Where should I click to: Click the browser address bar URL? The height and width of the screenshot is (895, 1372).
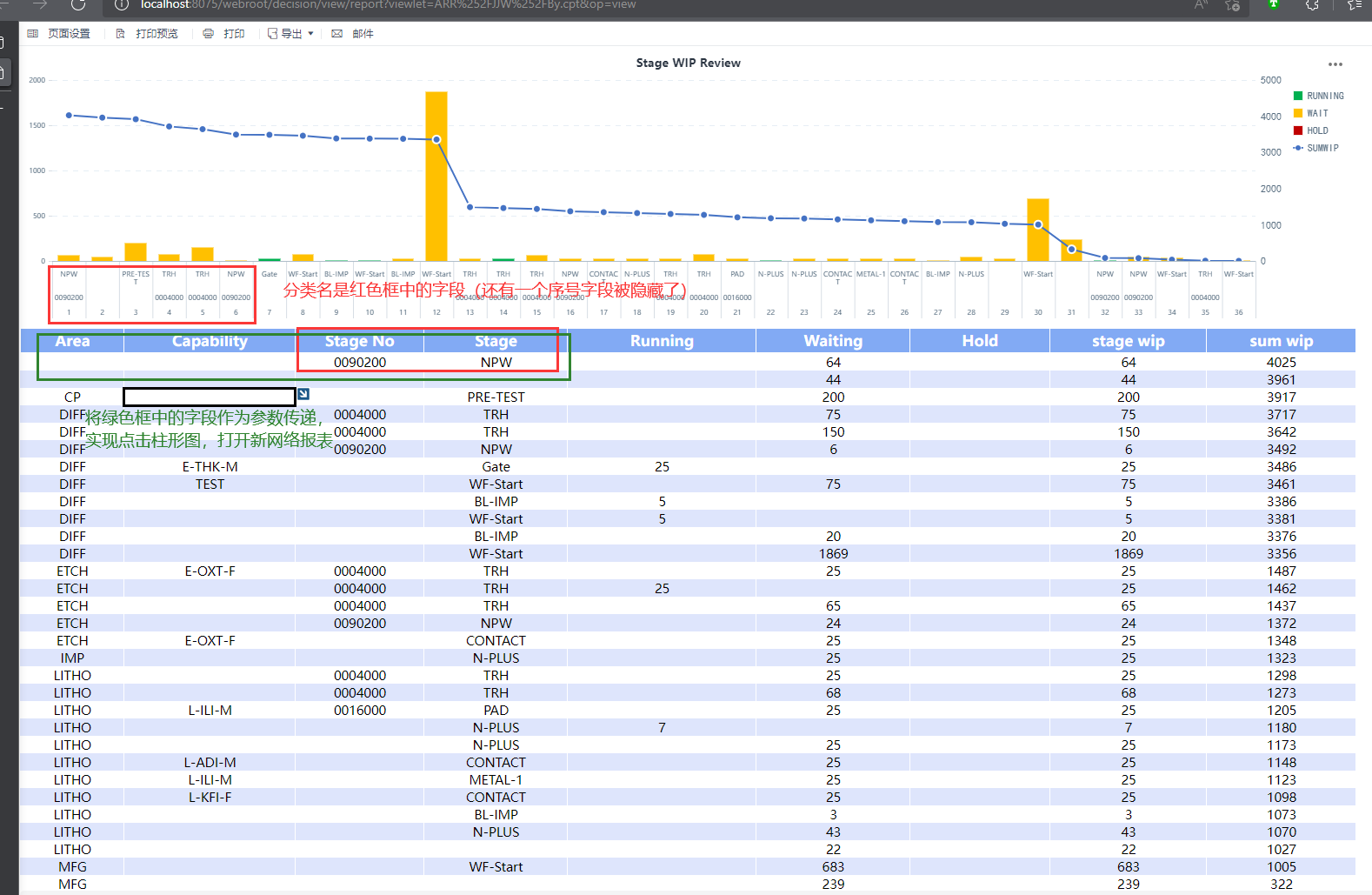coord(388,5)
